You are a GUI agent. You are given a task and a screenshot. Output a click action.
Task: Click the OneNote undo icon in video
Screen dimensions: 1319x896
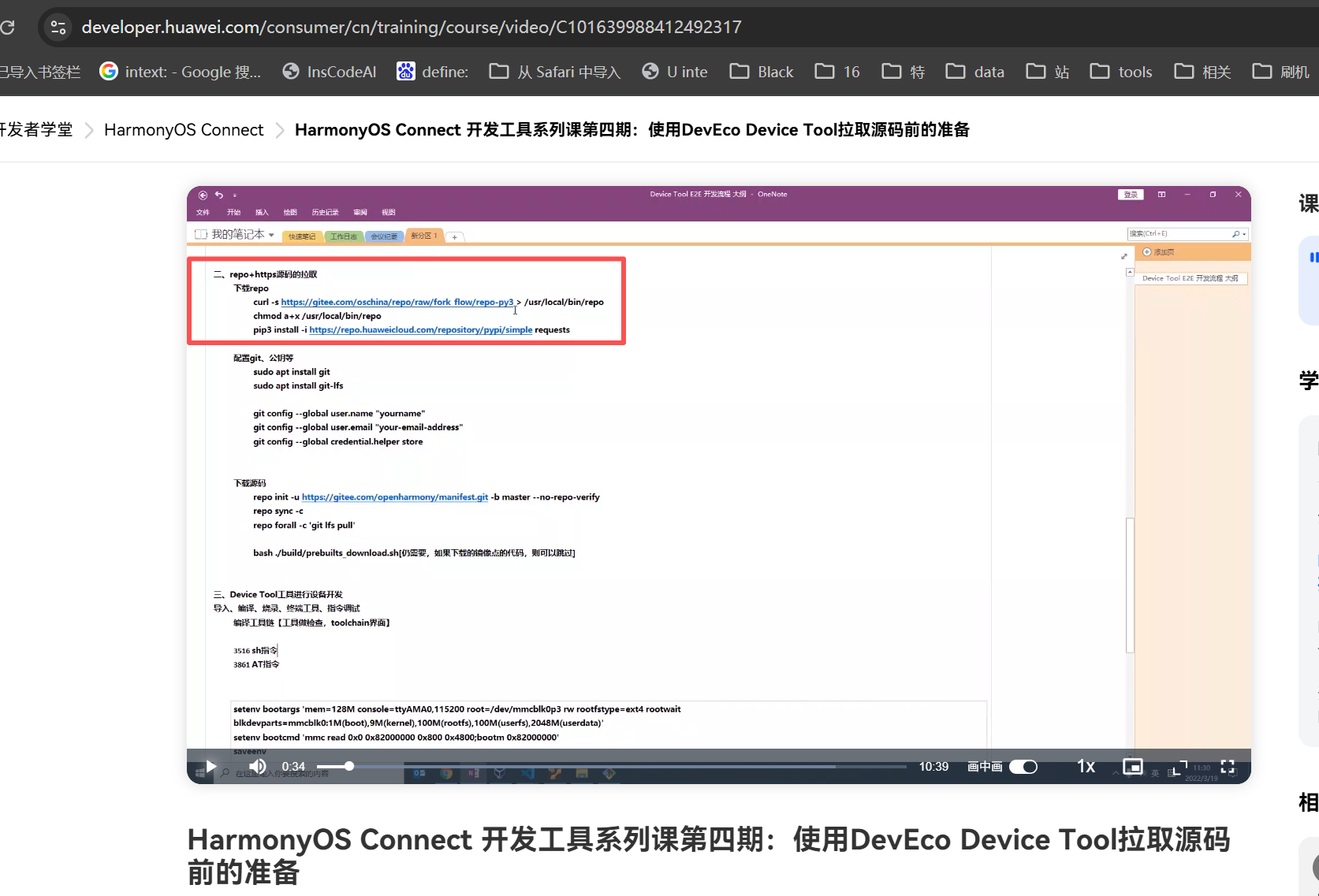(219, 195)
